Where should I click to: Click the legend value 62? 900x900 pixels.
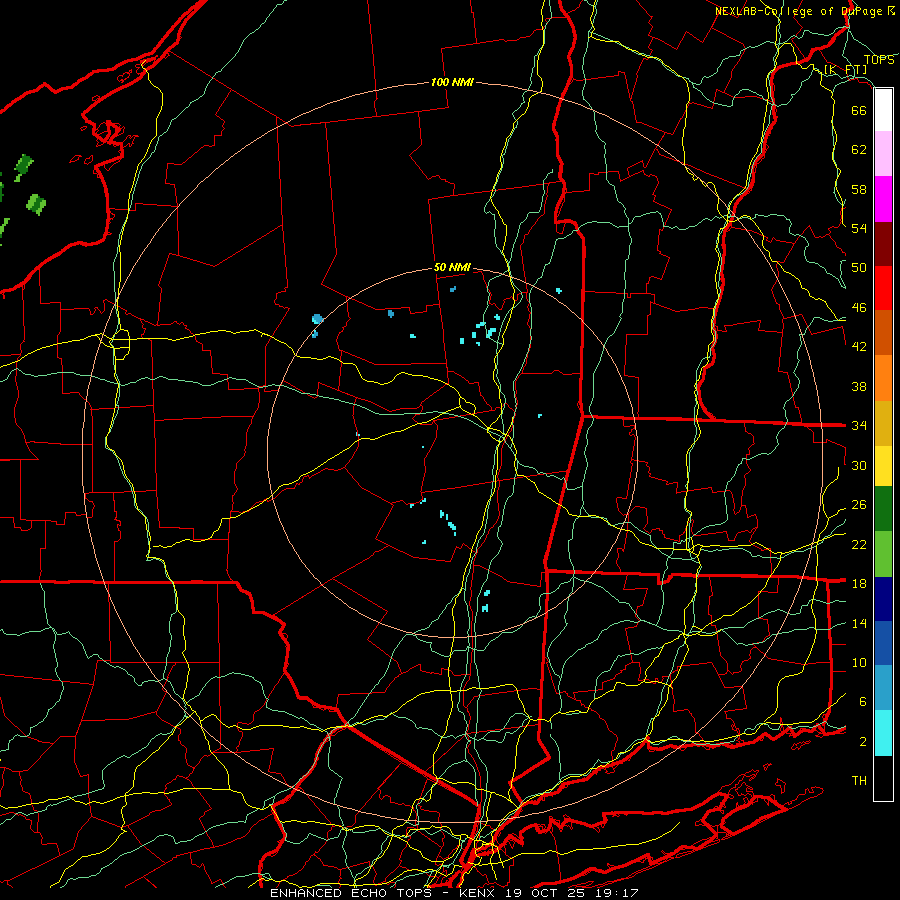(x=859, y=150)
